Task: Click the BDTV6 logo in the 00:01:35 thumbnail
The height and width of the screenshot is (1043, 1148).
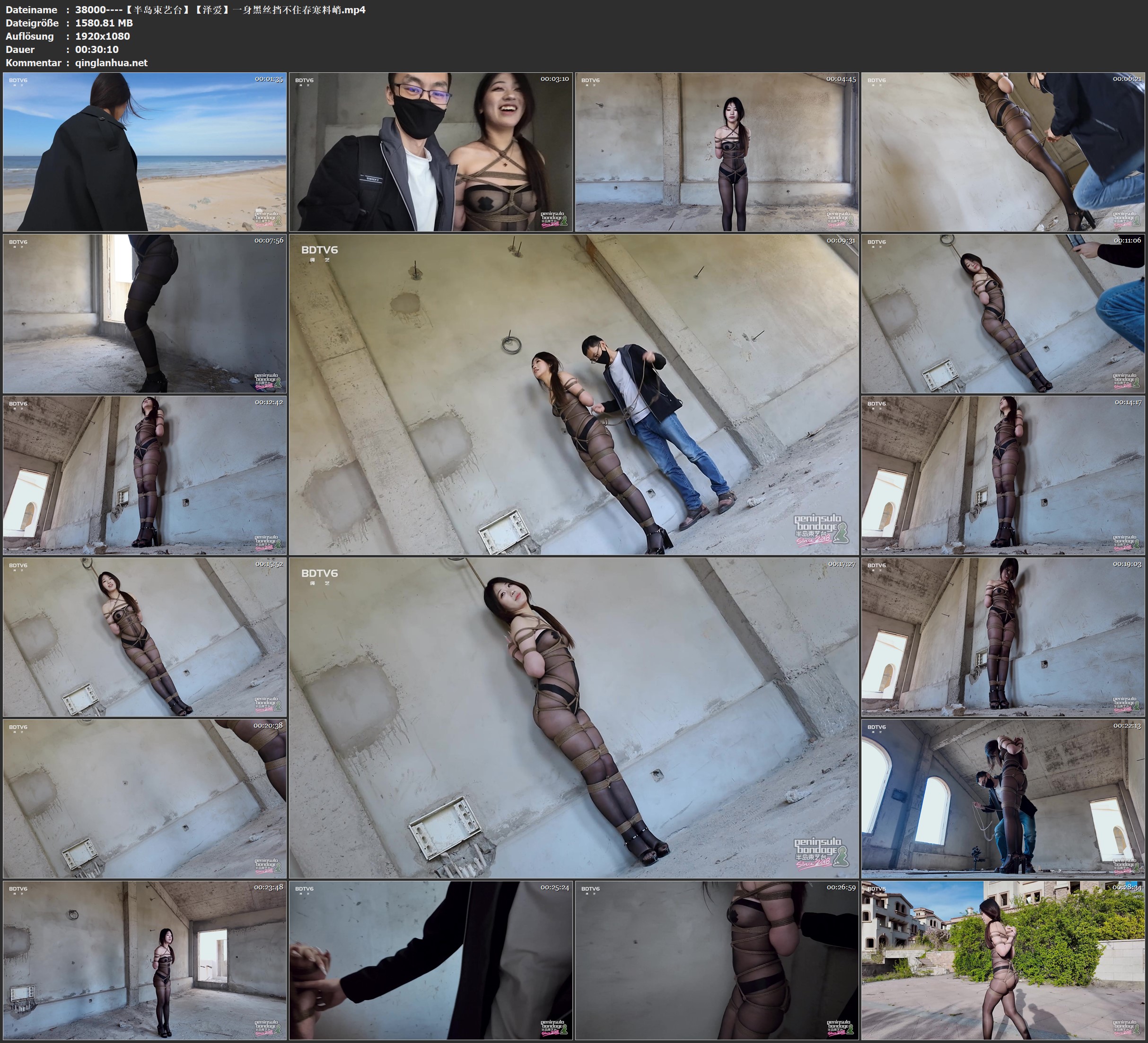Action: [x=18, y=80]
